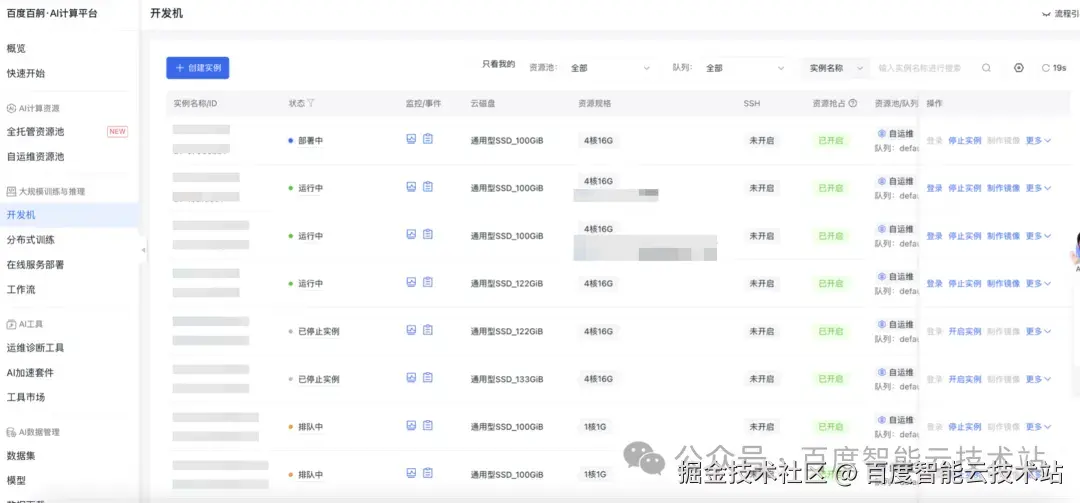Expand 更多 in 运行中 SSD_122GiB row
1080x503 pixels.
coord(1038,283)
